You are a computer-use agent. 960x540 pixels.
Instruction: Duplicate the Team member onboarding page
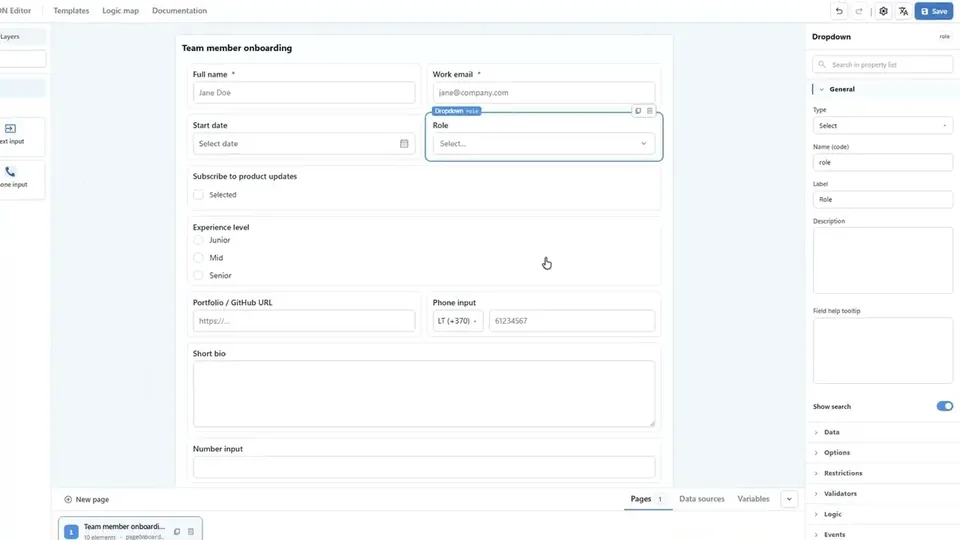pyautogui.click(x=177, y=531)
